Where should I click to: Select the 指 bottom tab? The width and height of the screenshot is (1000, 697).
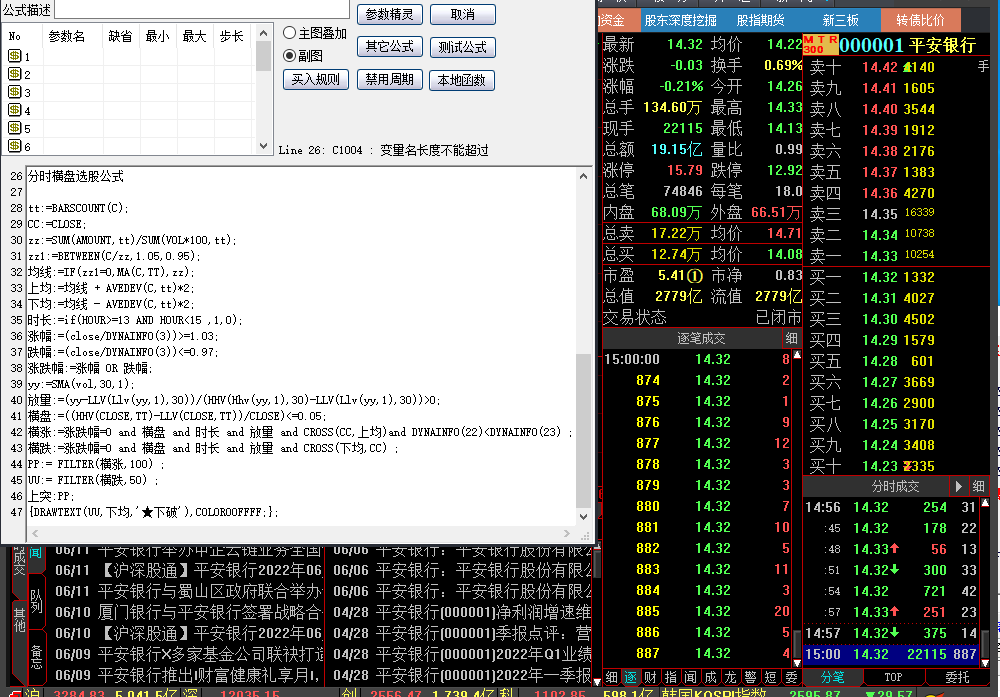click(x=671, y=677)
